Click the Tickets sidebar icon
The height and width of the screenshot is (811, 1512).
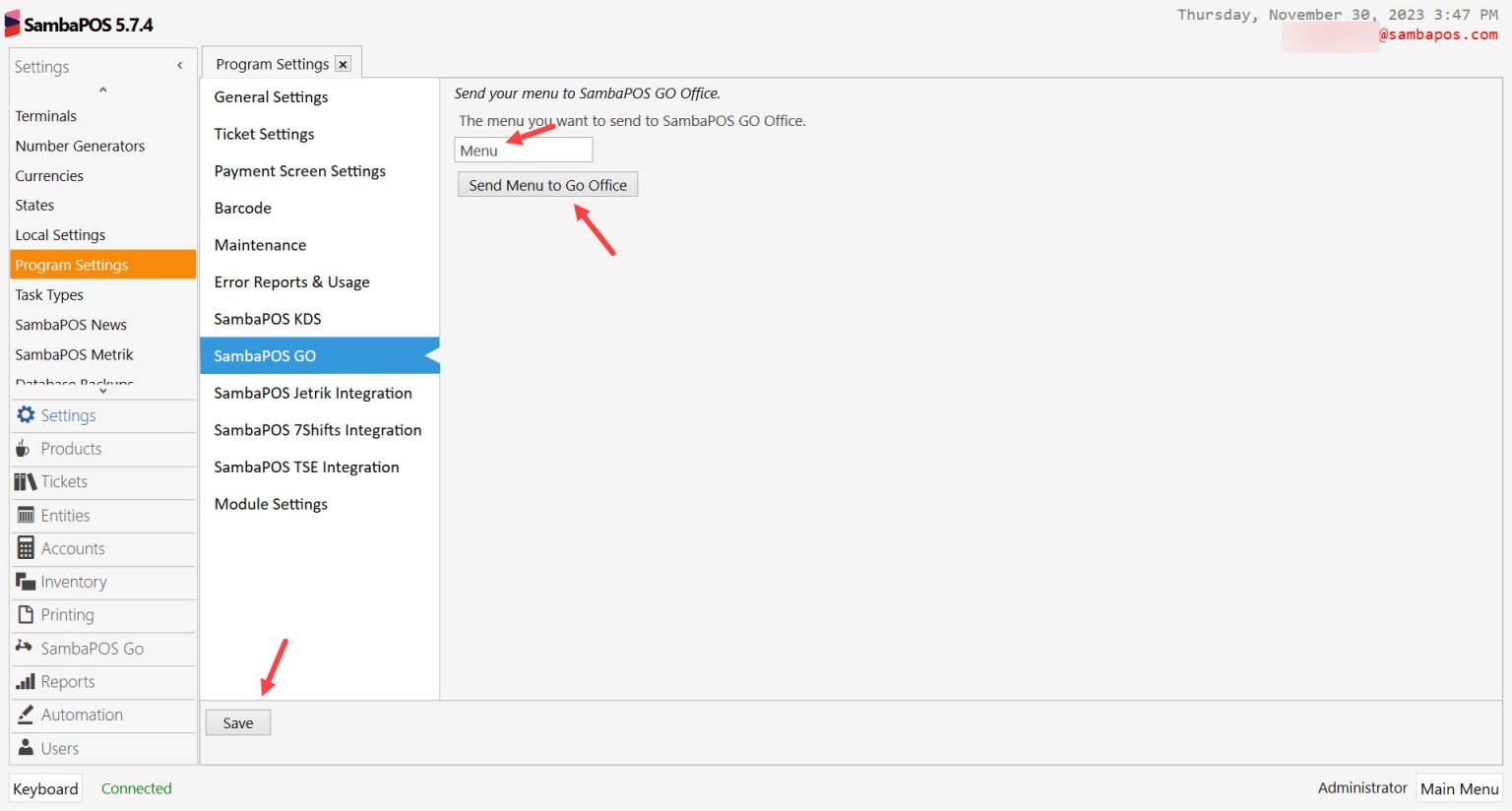[x=26, y=482]
